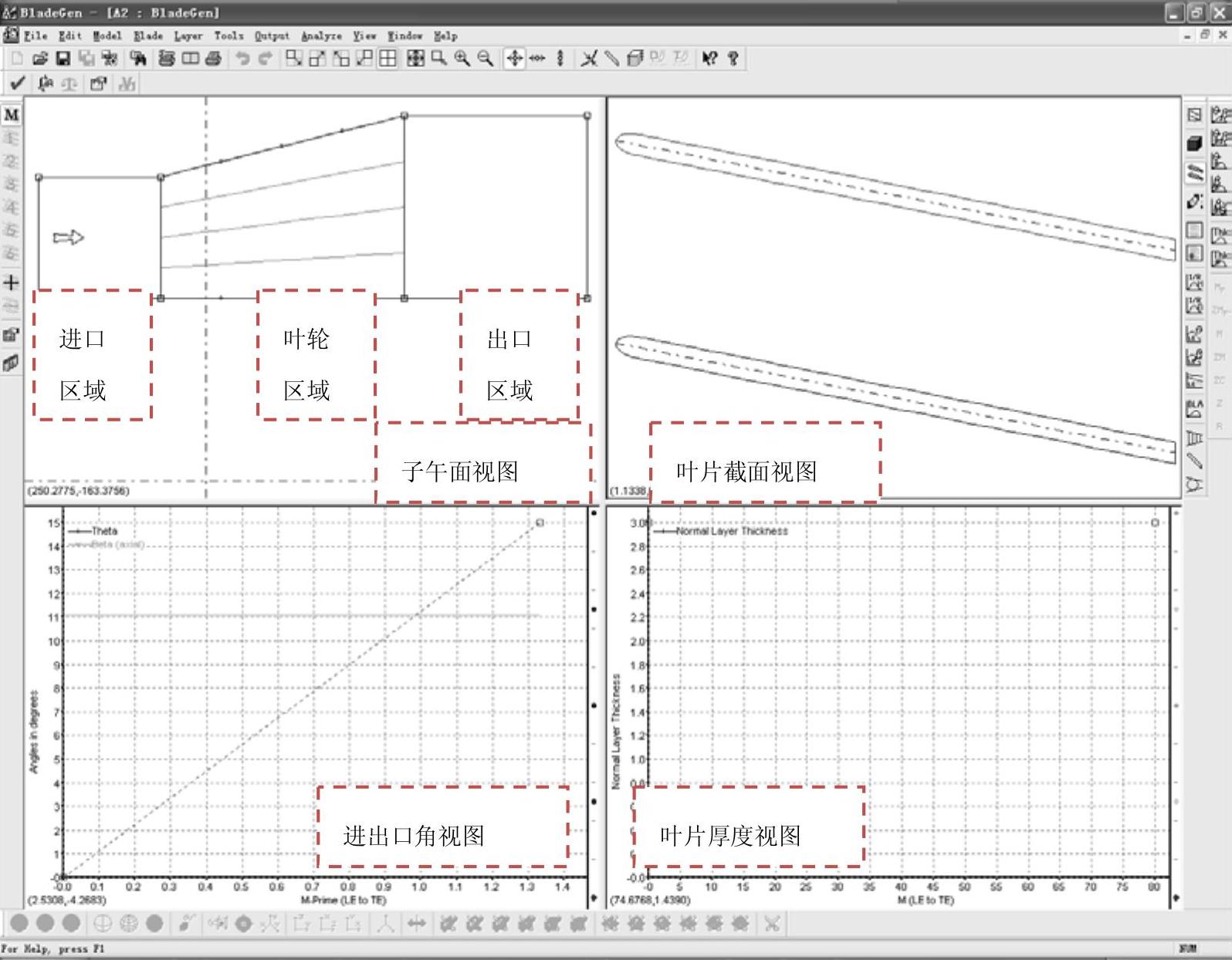Click the Open file icon

40,59
